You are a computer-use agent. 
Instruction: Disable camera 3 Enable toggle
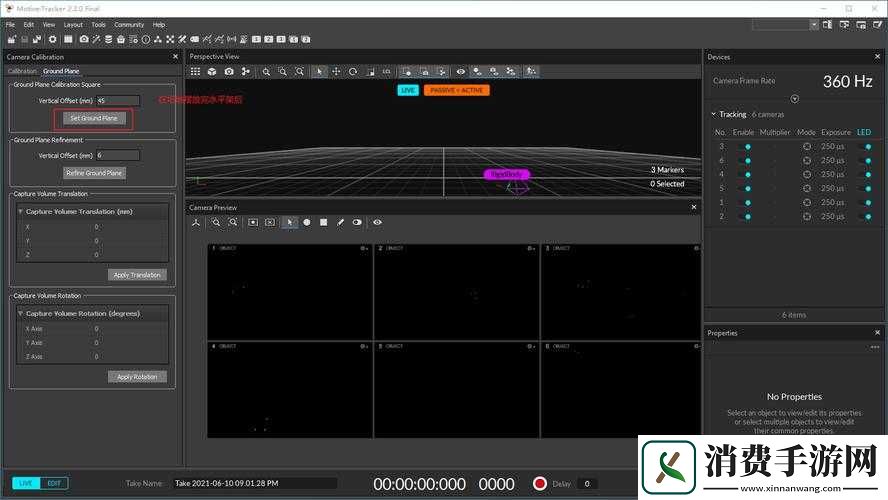click(x=745, y=146)
